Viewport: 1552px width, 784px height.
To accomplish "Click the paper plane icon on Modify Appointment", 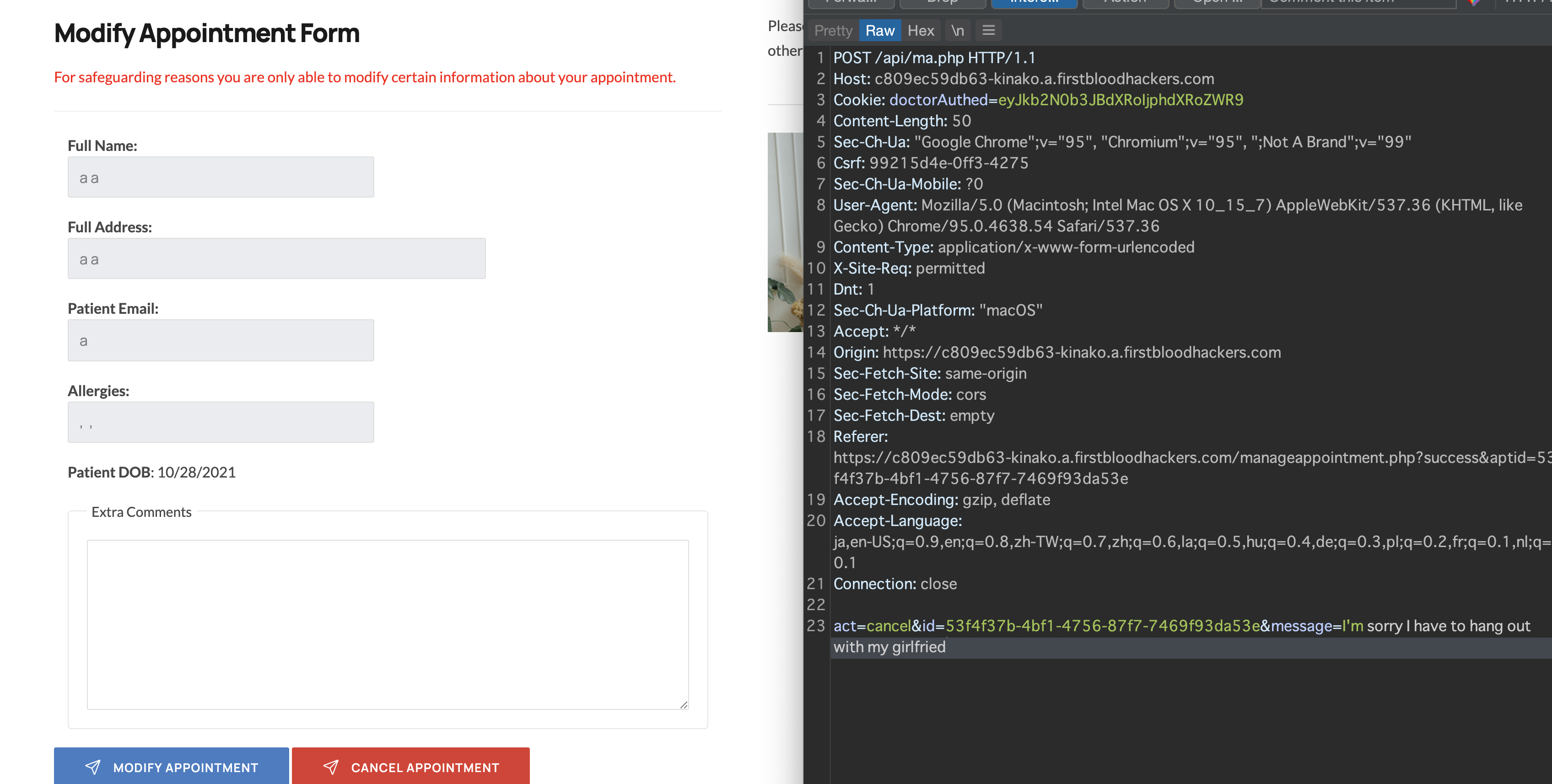I will pos(93,767).
